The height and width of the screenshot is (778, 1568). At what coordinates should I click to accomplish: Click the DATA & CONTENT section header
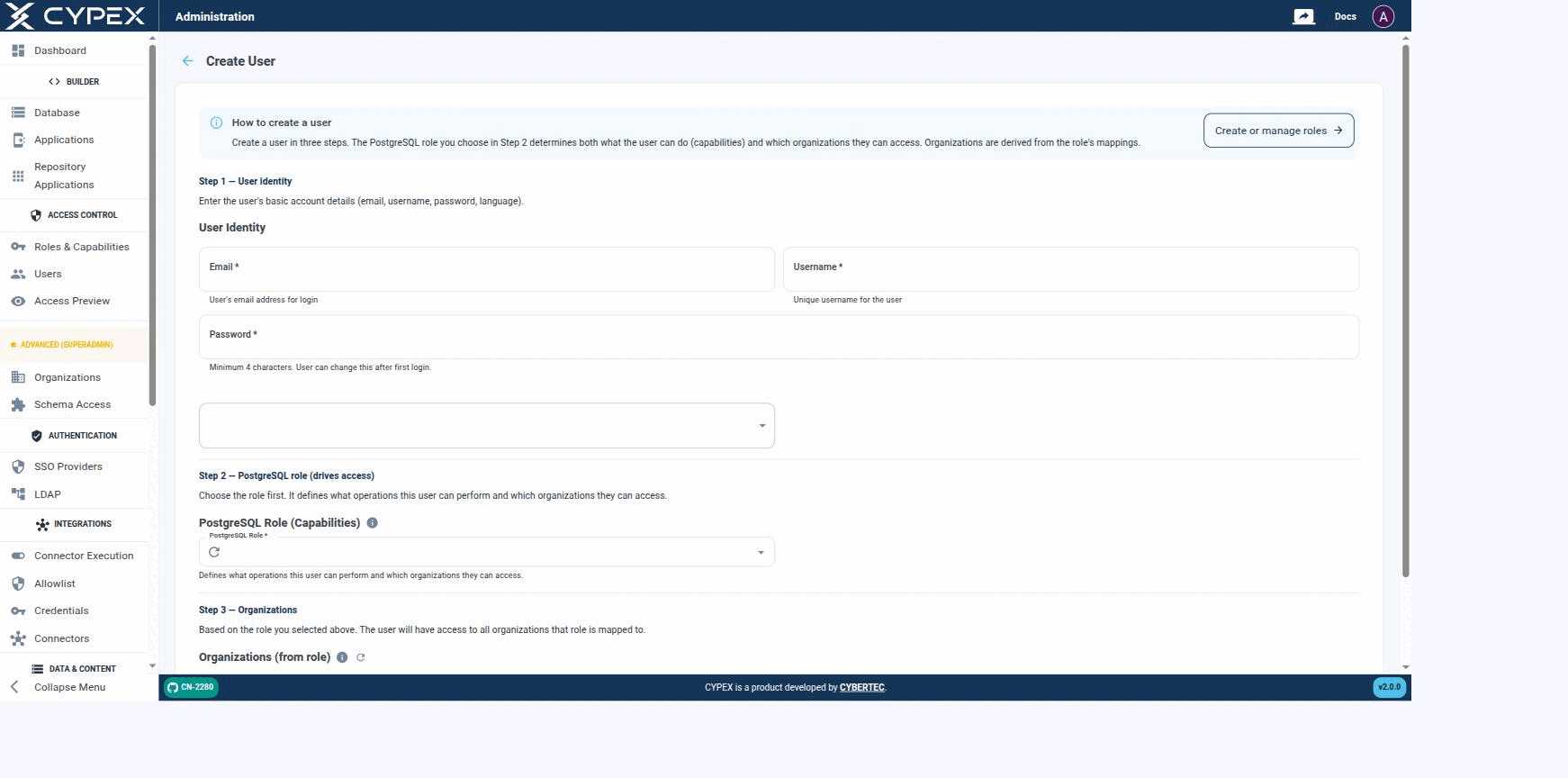pos(74,669)
